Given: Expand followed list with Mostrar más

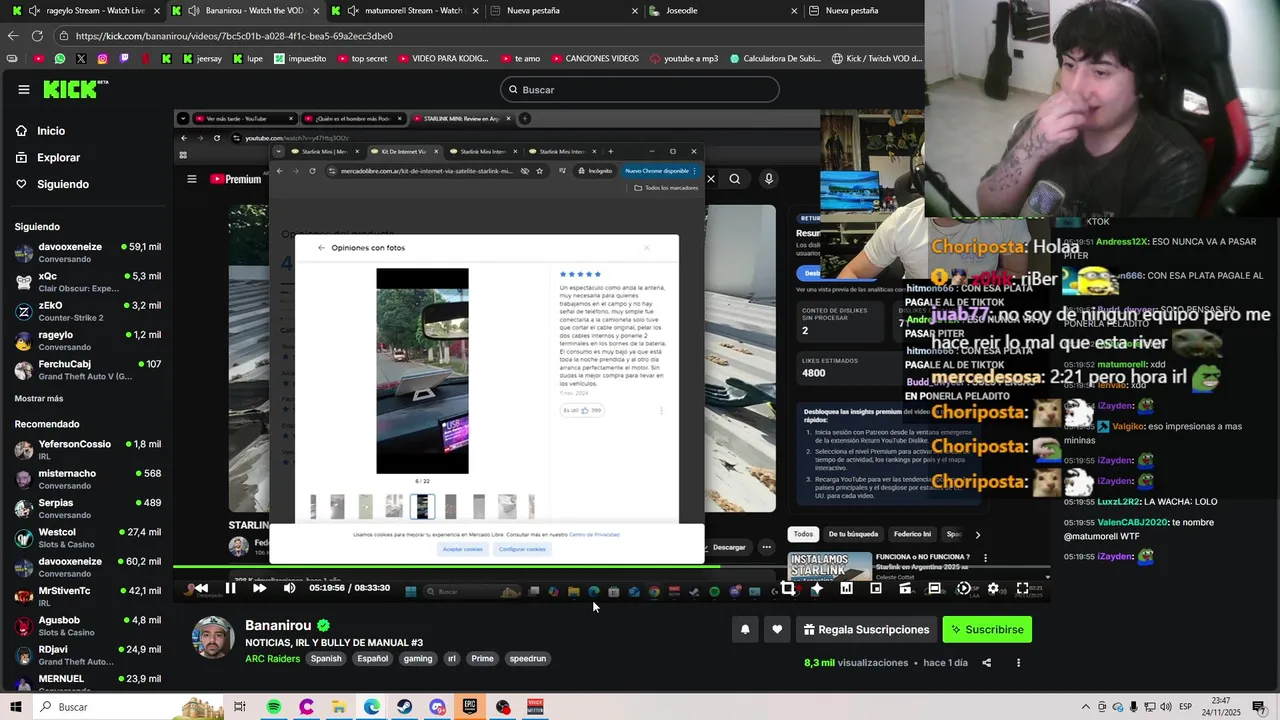Looking at the screenshot, I should click(39, 398).
